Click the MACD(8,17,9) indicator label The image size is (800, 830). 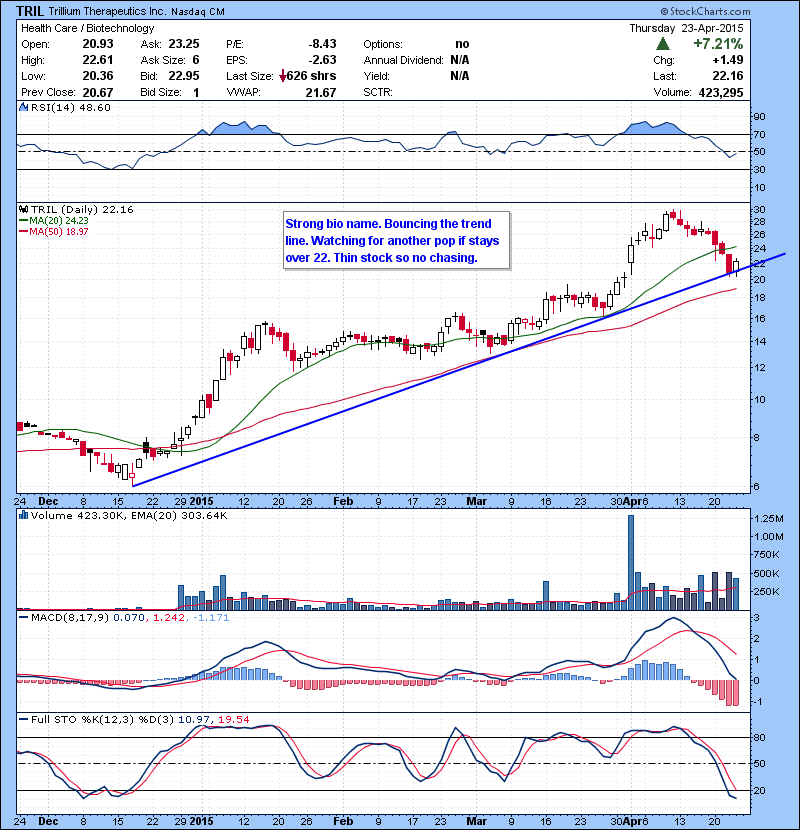pyautogui.click(x=70, y=617)
